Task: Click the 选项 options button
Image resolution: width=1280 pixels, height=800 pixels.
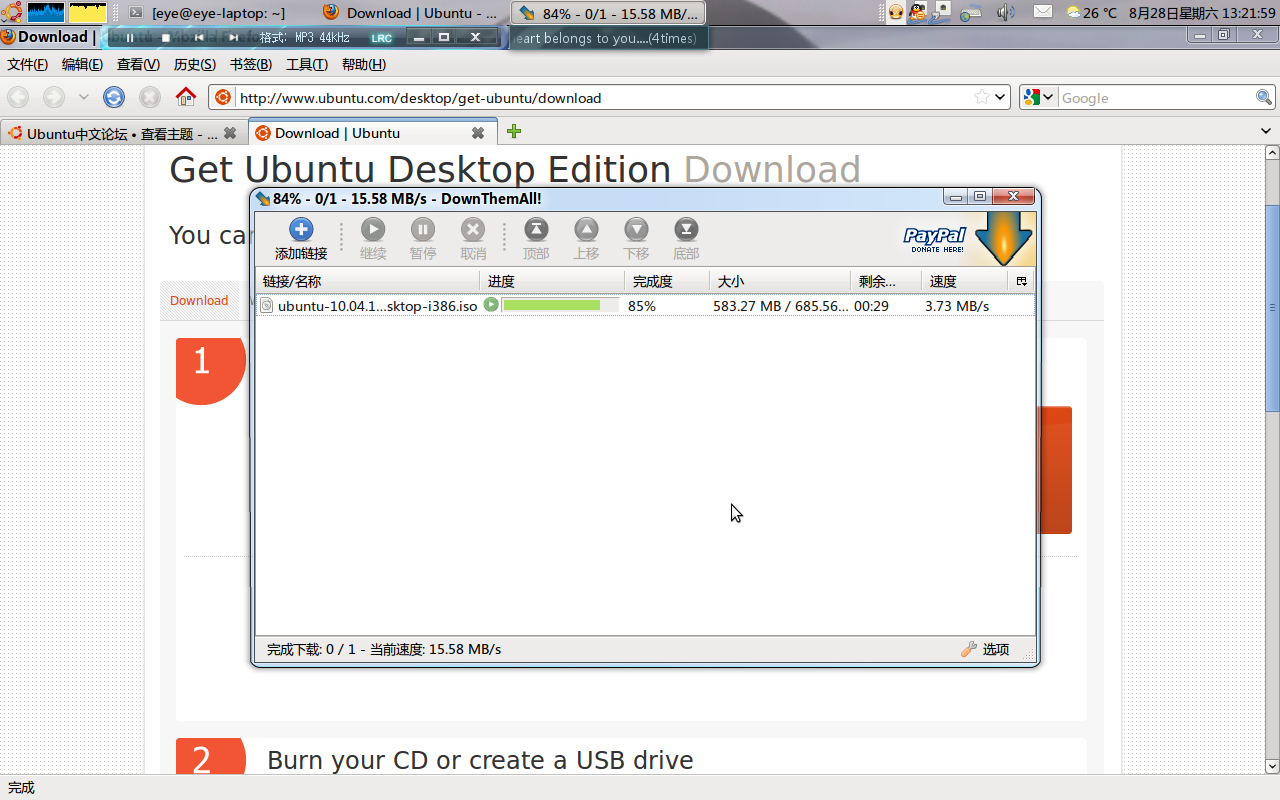Action: 985,649
